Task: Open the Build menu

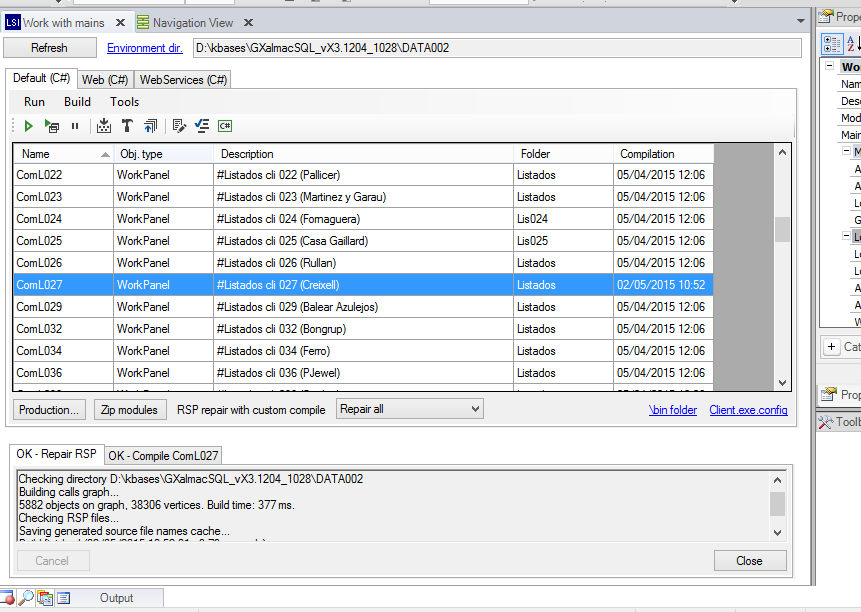Action: [x=77, y=102]
